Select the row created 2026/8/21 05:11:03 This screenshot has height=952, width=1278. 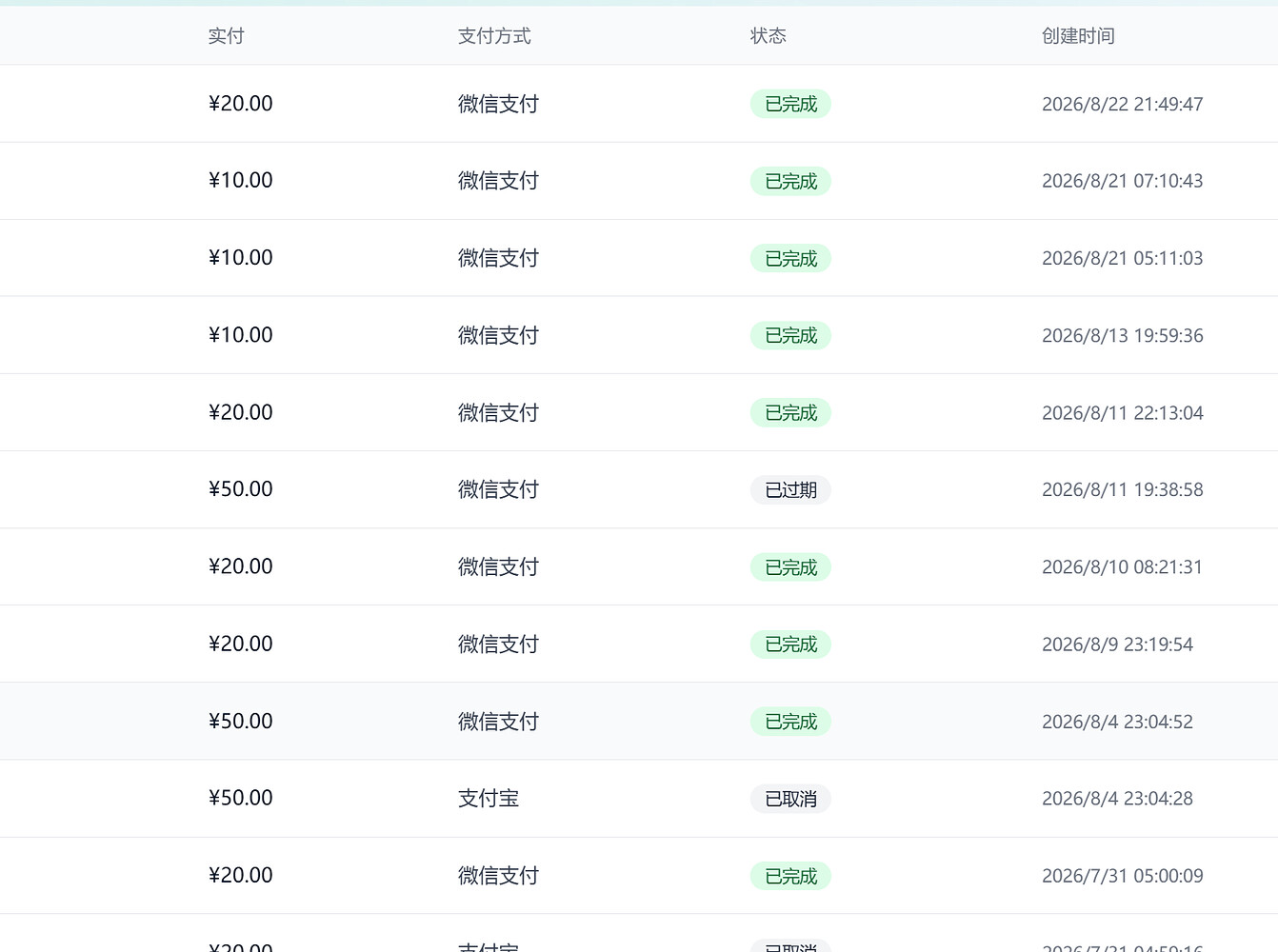639,258
